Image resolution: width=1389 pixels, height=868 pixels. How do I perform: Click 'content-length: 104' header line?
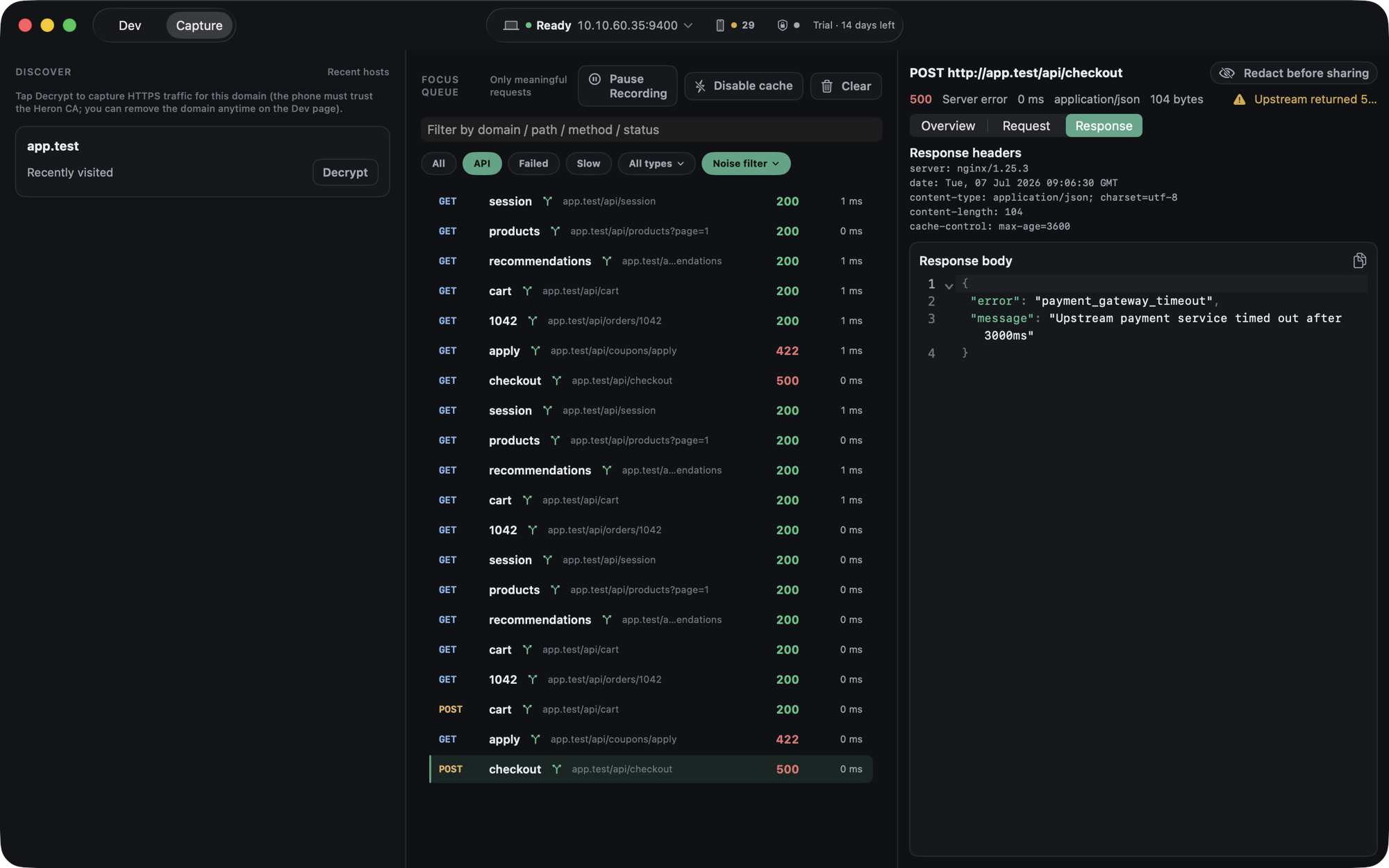coord(966,212)
